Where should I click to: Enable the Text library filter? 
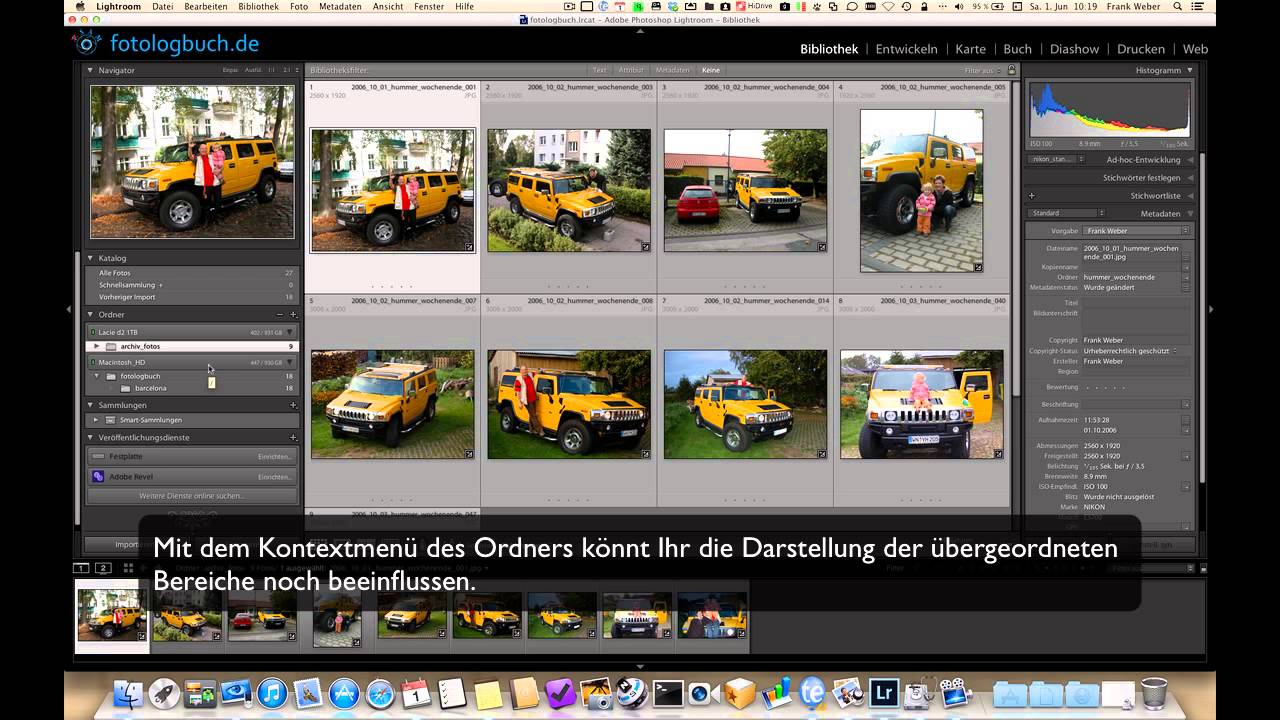point(599,70)
